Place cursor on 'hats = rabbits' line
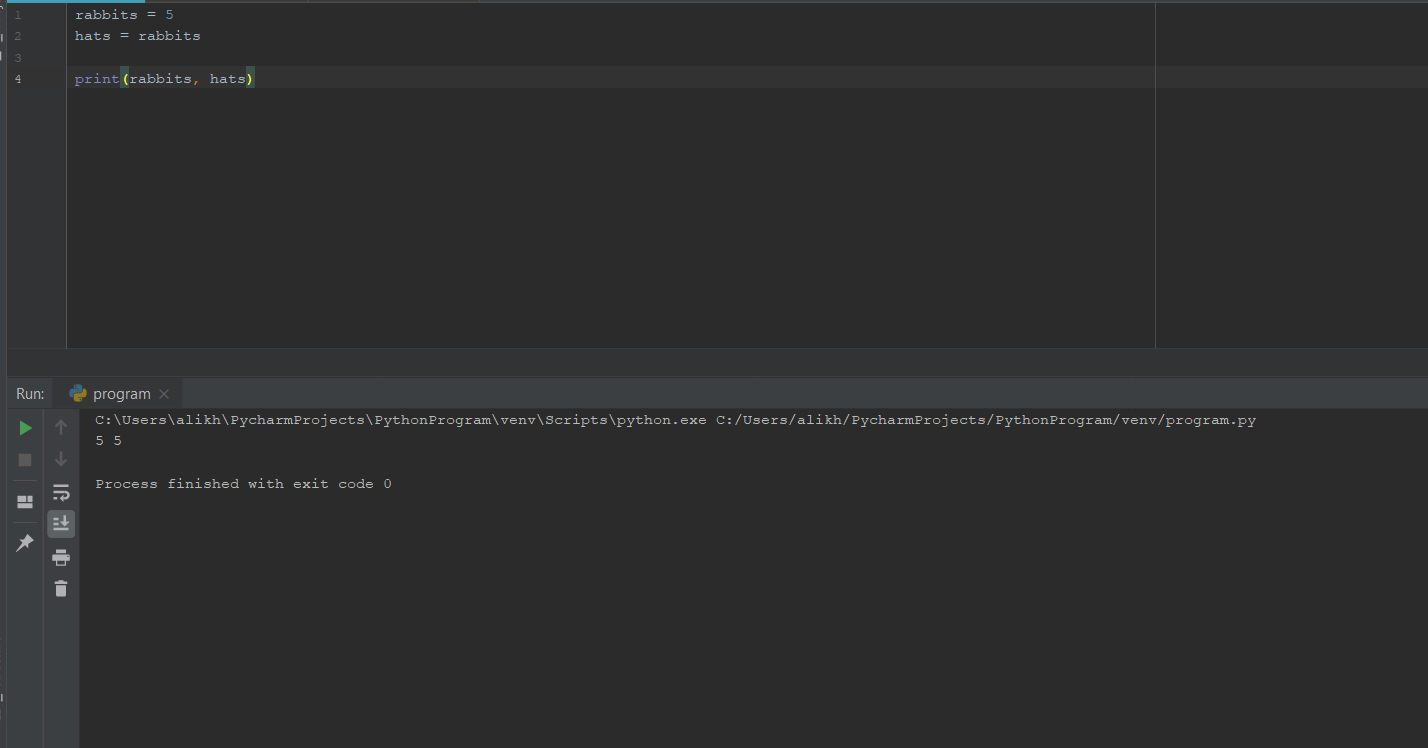The image size is (1428, 748). [x=138, y=36]
